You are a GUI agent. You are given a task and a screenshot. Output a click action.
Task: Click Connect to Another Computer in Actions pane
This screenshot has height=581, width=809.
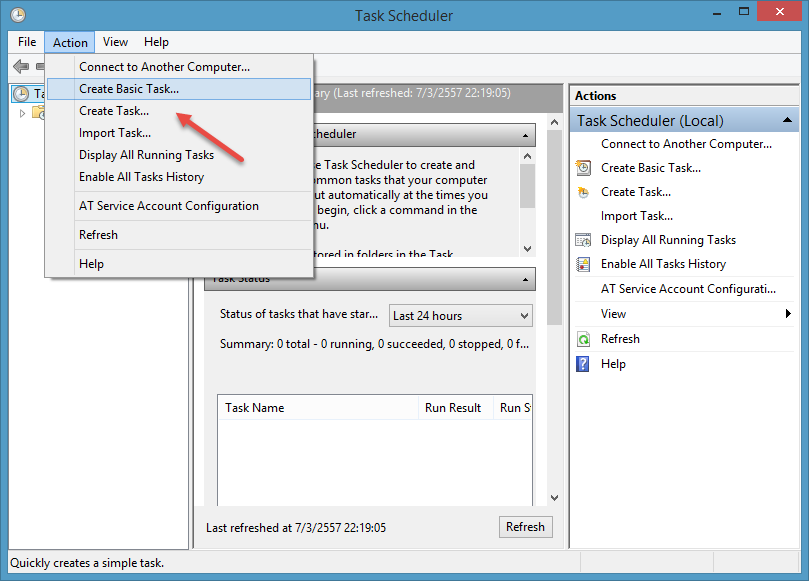click(x=686, y=144)
